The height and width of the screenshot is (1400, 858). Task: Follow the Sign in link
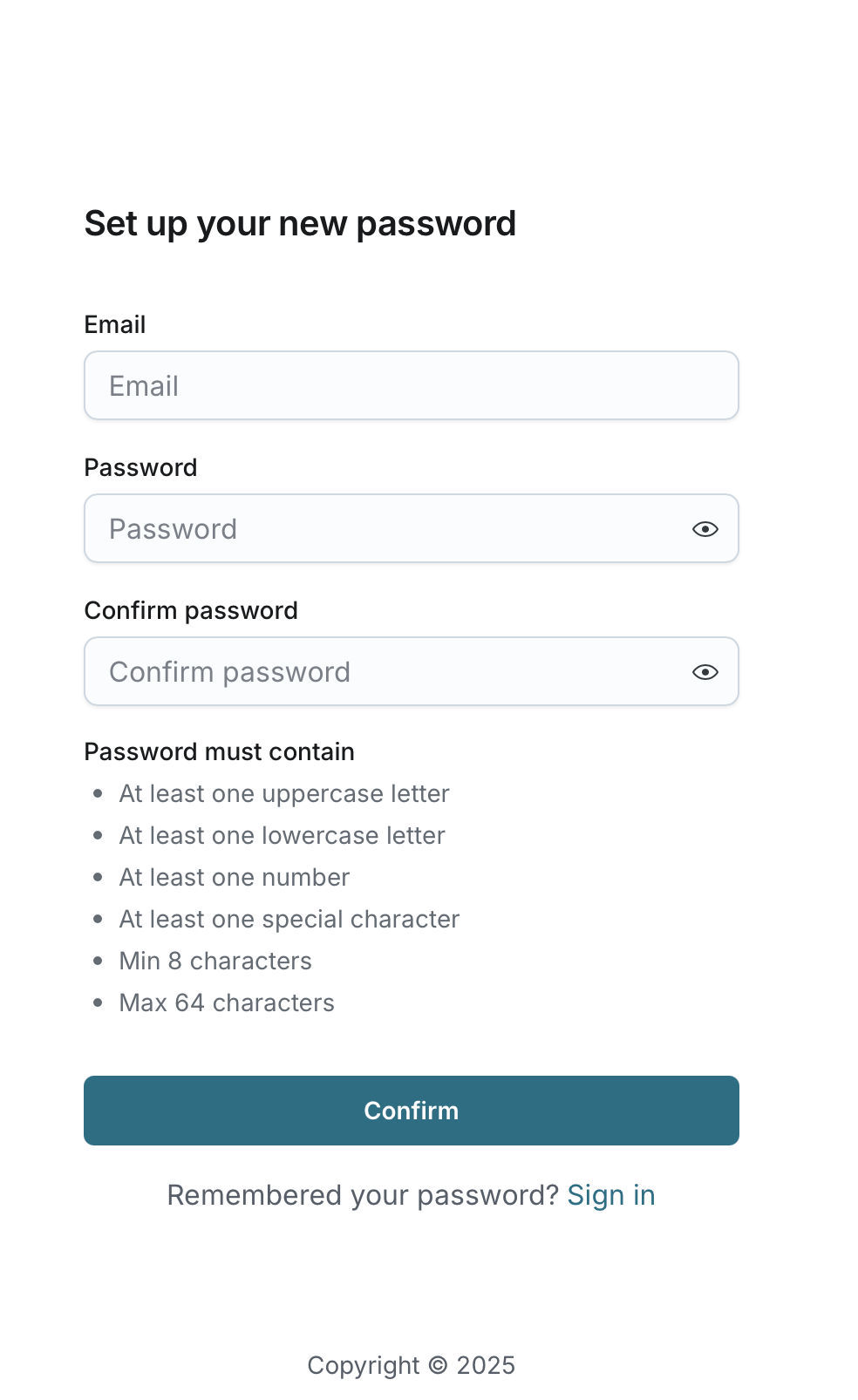610,1195
